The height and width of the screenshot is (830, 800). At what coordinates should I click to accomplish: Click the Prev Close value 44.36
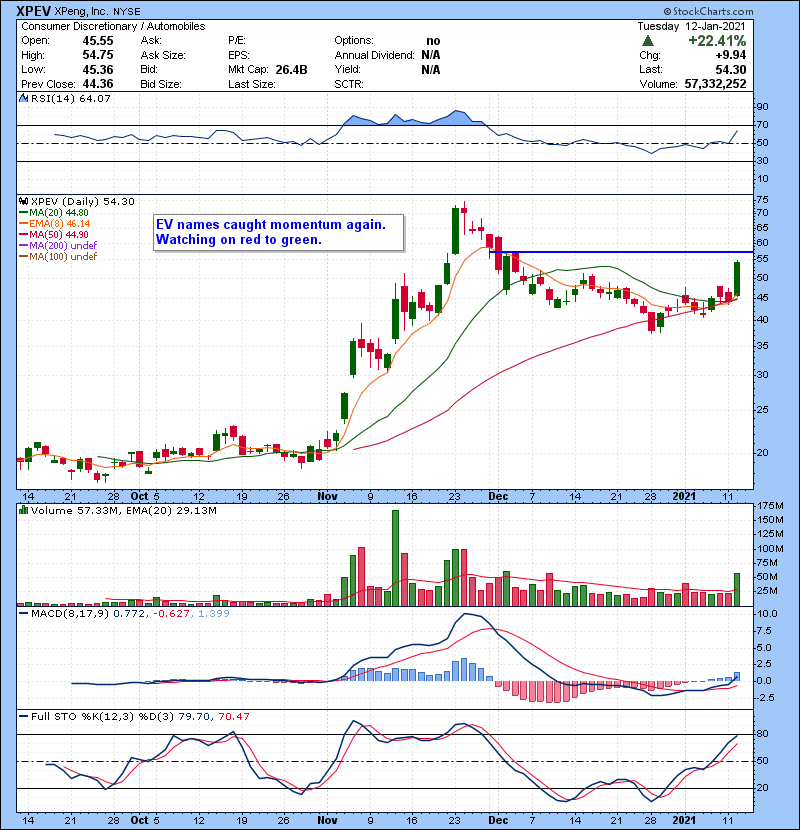97,84
